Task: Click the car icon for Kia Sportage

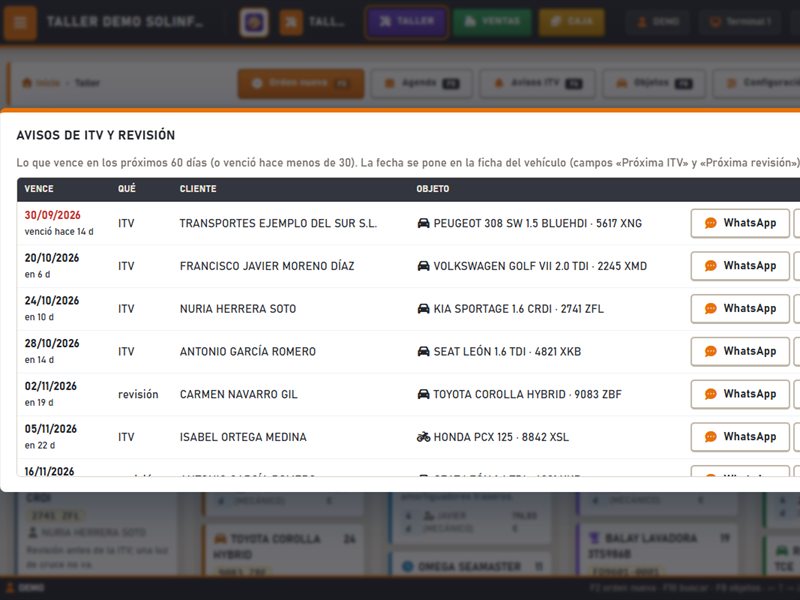Action: (423, 309)
